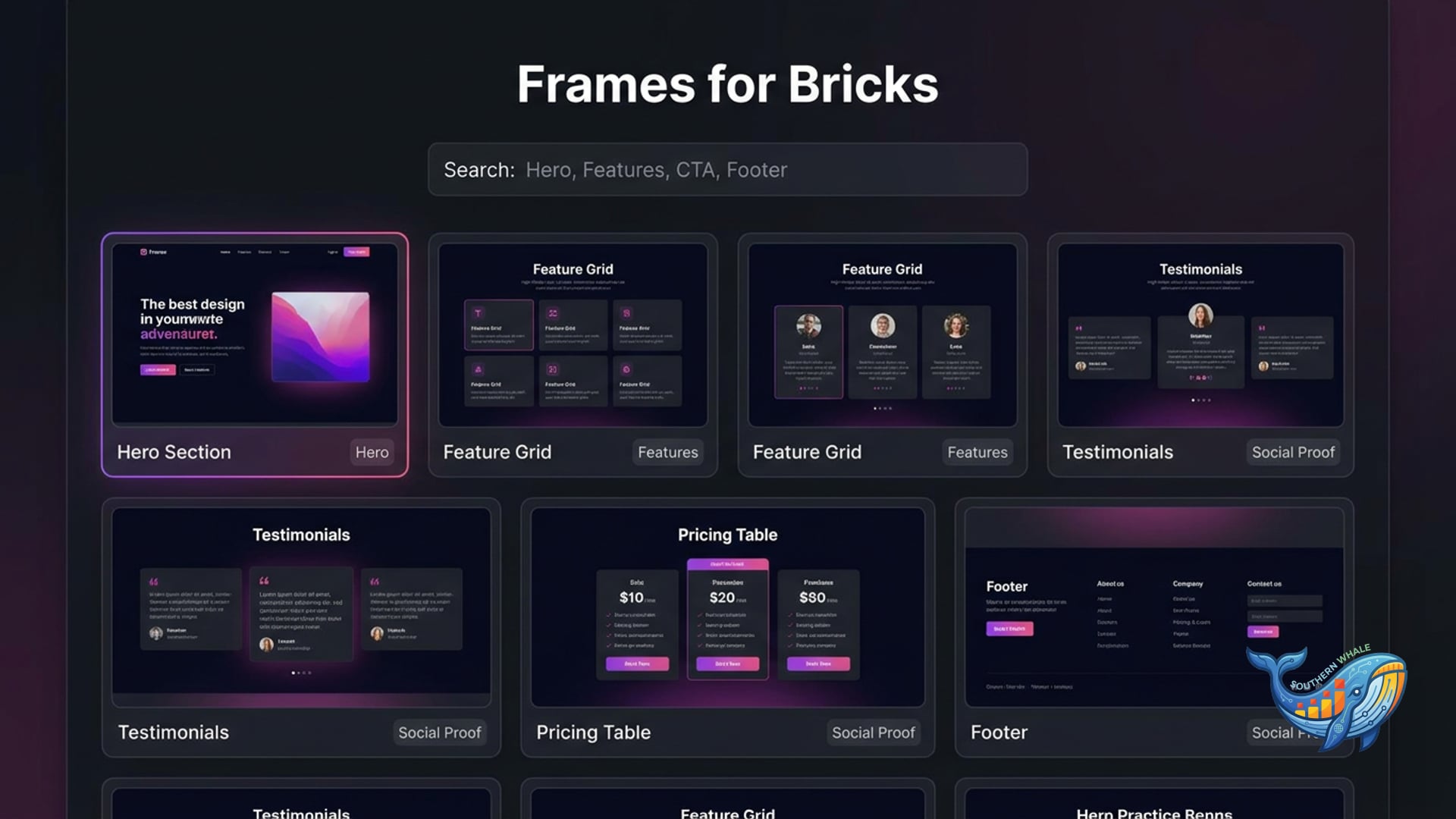Select the $10 plan in Pricing preview
1456x819 pixels.
click(x=637, y=623)
